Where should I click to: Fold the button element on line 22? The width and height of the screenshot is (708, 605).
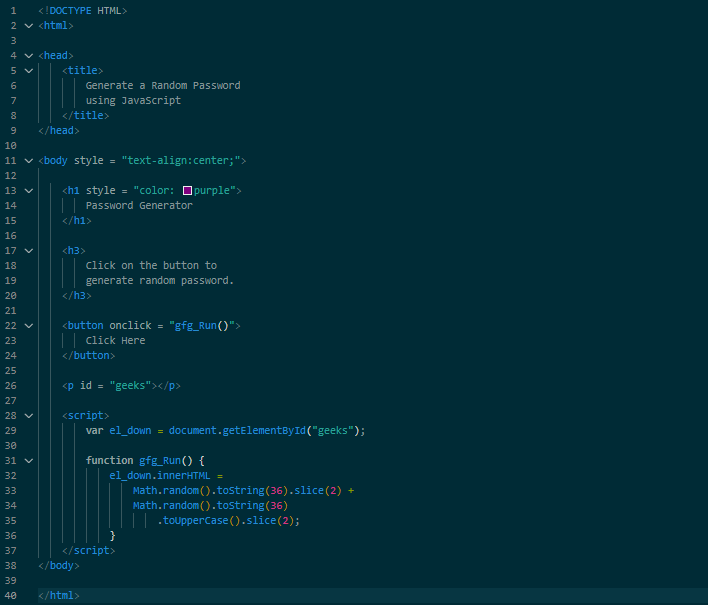(29, 326)
